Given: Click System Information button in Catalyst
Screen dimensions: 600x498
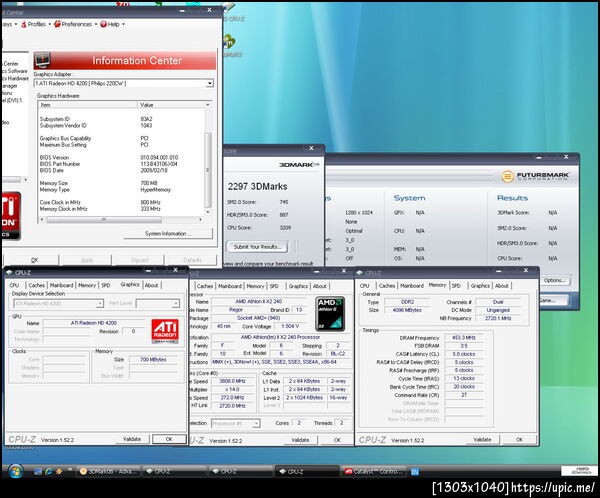Looking at the screenshot, I should pos(168,233).
